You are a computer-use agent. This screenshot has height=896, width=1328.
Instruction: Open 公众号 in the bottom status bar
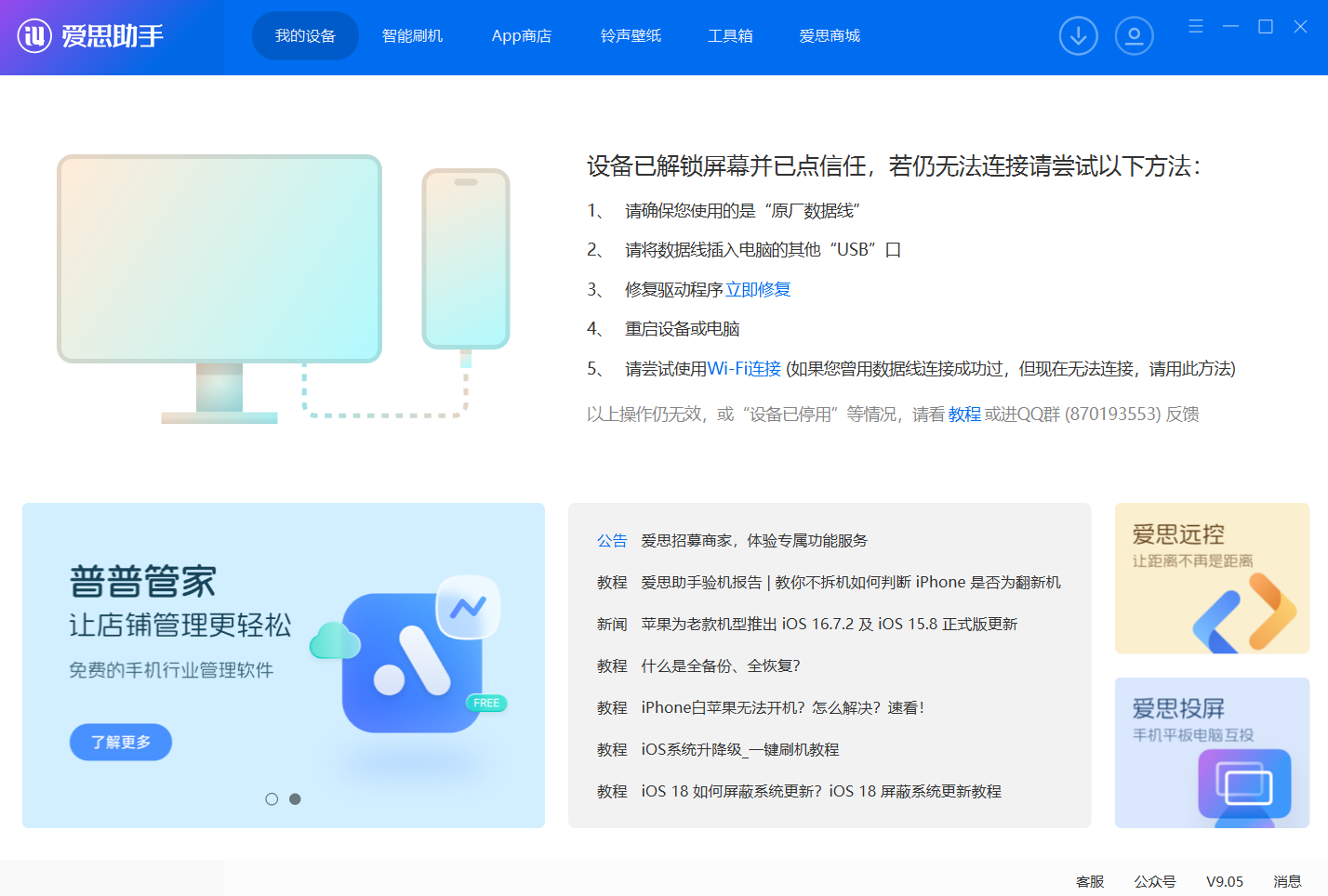coord(1155,881)
